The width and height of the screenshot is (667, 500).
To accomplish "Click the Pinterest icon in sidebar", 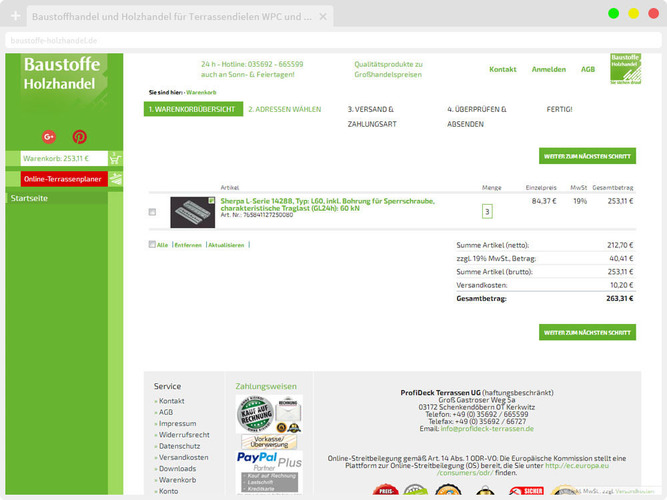I will (x=80, y=136).
